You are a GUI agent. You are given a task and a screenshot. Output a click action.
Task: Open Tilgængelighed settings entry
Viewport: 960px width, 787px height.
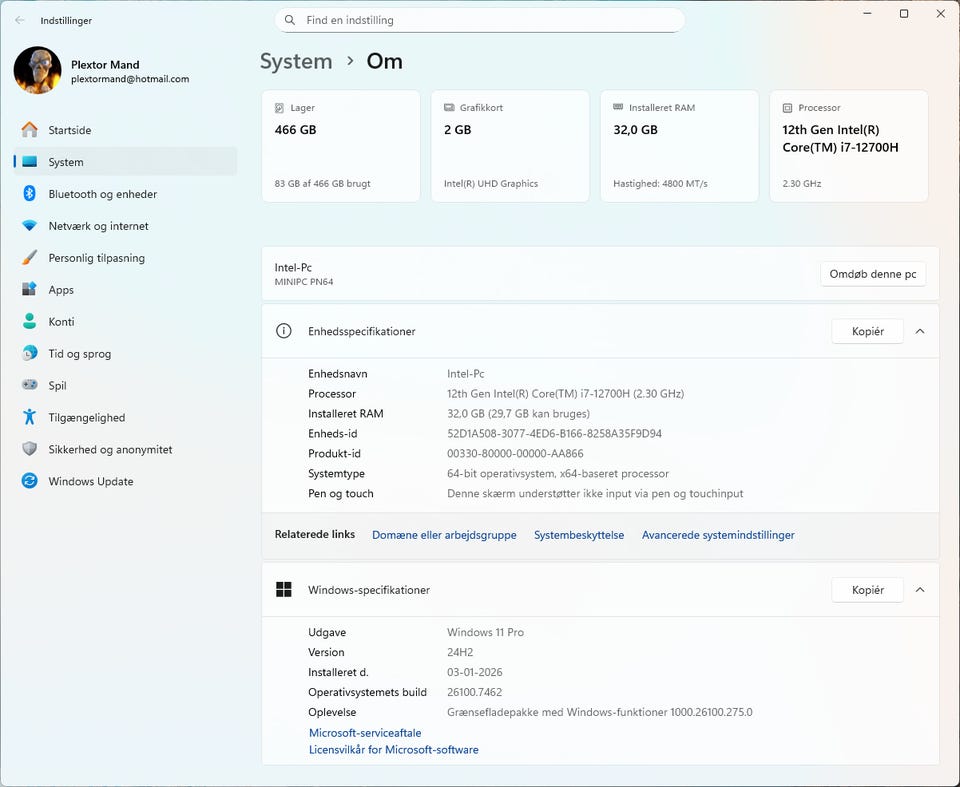(125, 417)
